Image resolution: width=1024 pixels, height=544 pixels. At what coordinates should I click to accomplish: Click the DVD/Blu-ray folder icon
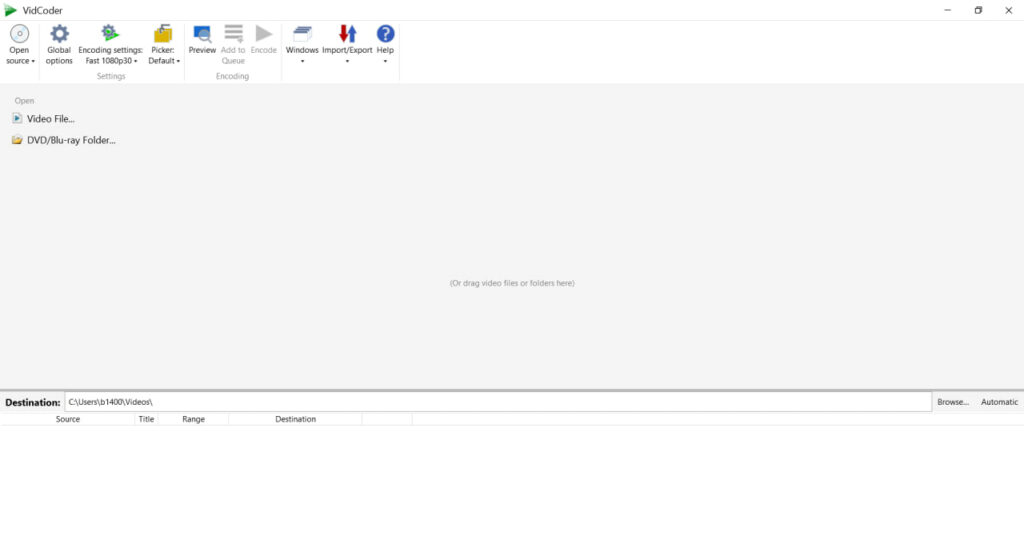pos(17,140)
